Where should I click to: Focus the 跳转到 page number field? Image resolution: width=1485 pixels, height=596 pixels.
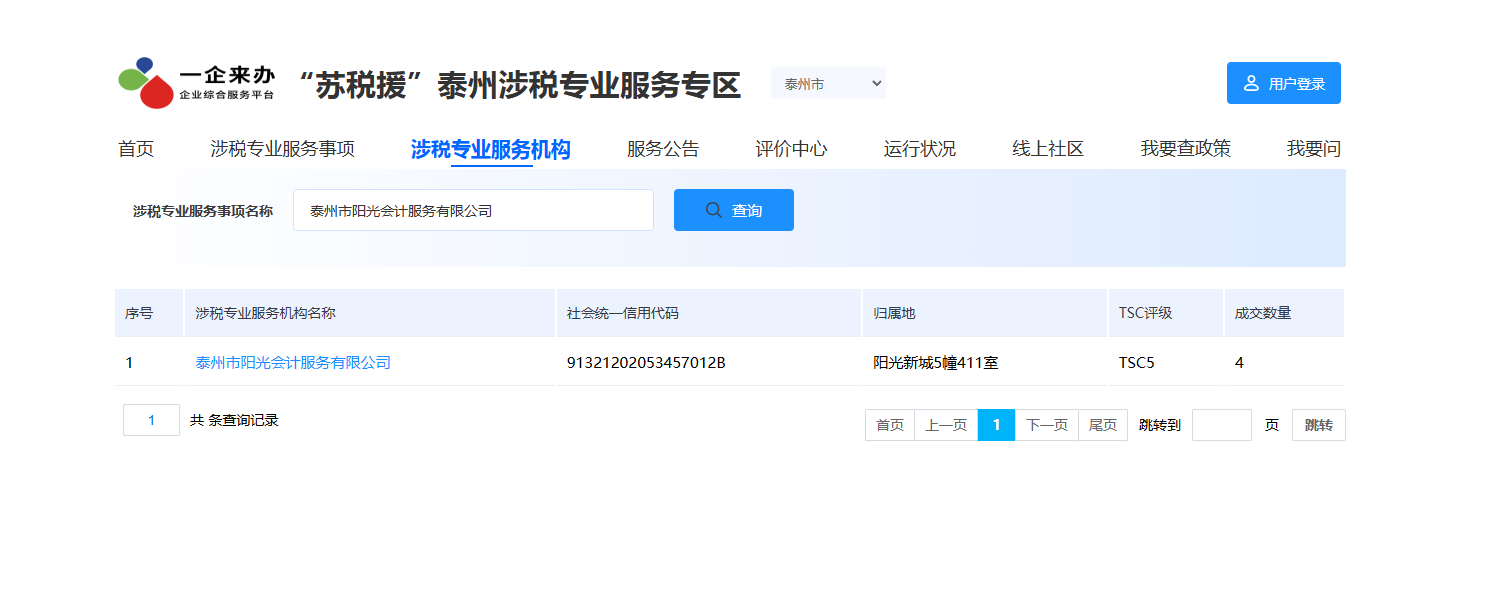click(x=1222, y=425)
